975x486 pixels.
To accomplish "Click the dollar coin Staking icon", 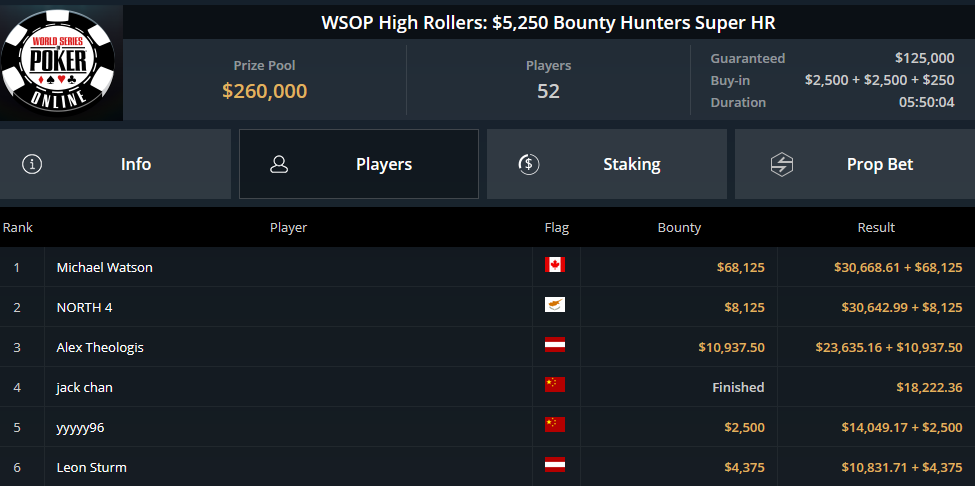I will pyautogui.click(x=529, y=165).
